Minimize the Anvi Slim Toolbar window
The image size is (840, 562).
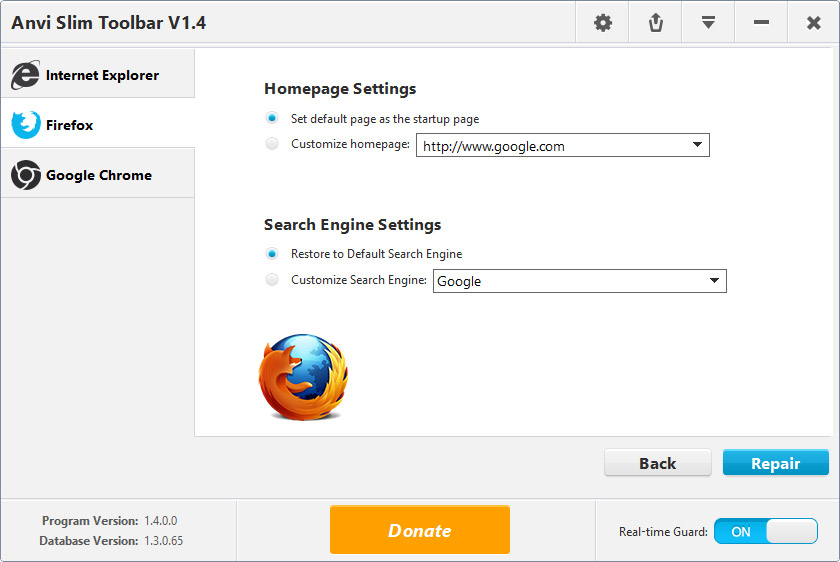761,23
